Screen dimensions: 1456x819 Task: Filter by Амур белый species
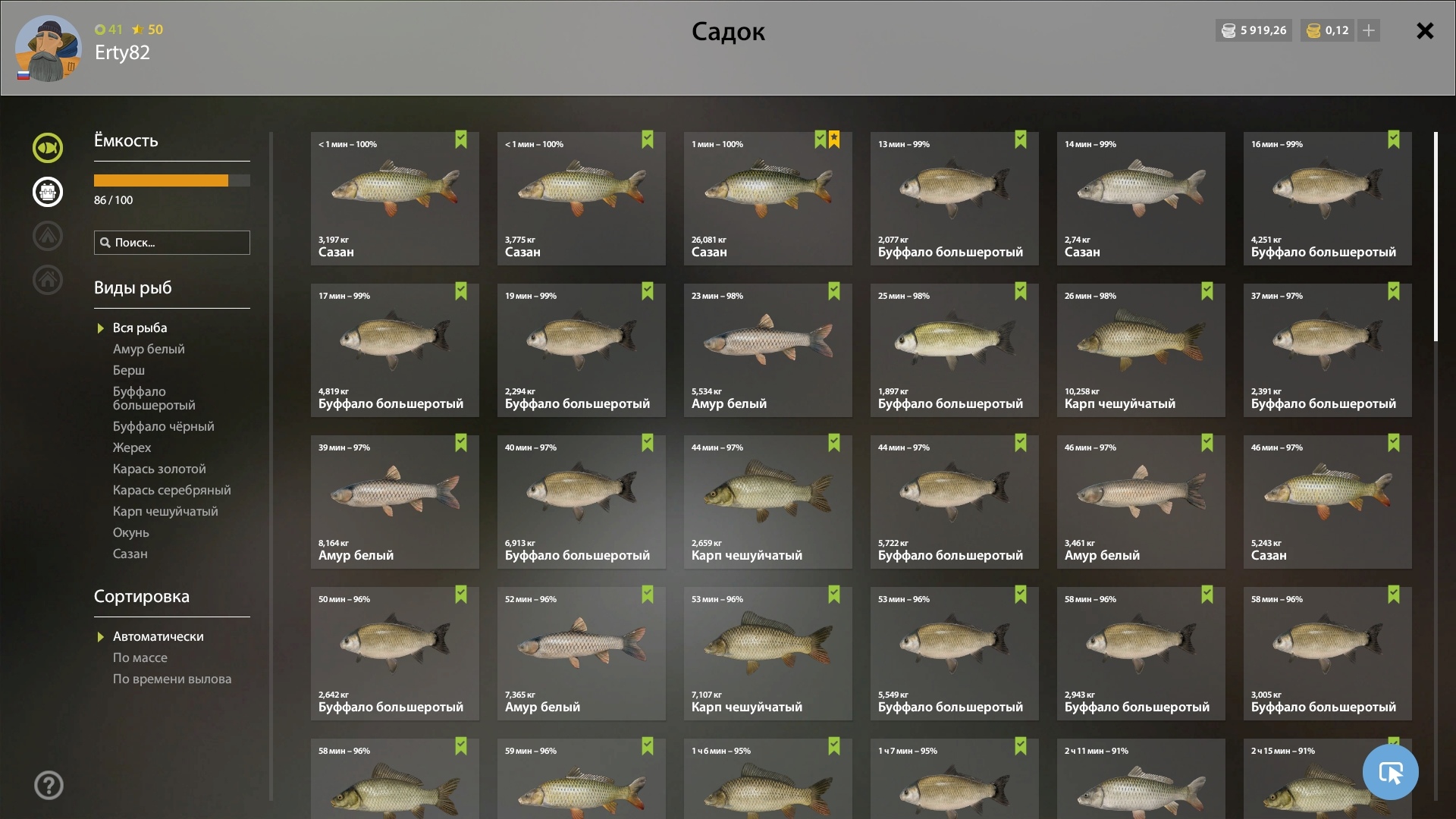point(149,349)
